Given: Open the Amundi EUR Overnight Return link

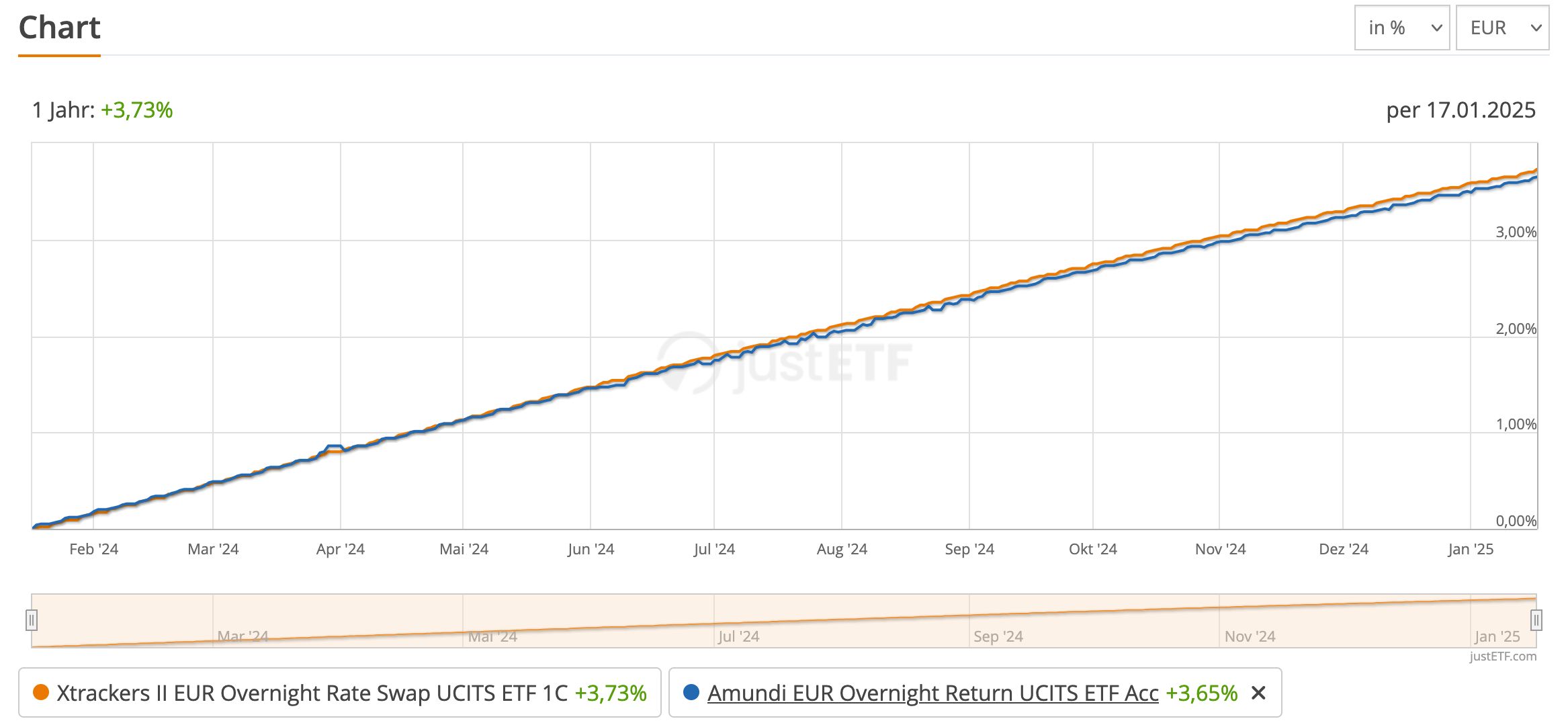Looking at the screenshot, I should point(932,693).
